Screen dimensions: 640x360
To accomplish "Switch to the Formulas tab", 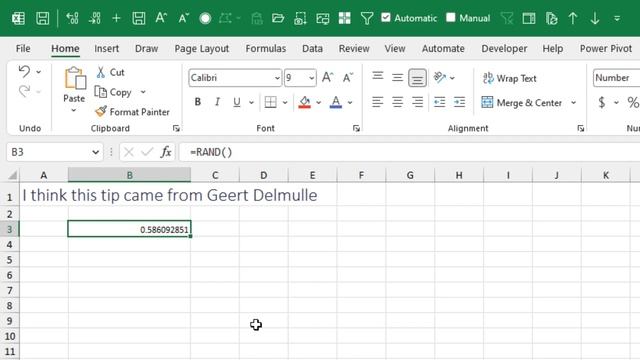I will coord(266,49).
